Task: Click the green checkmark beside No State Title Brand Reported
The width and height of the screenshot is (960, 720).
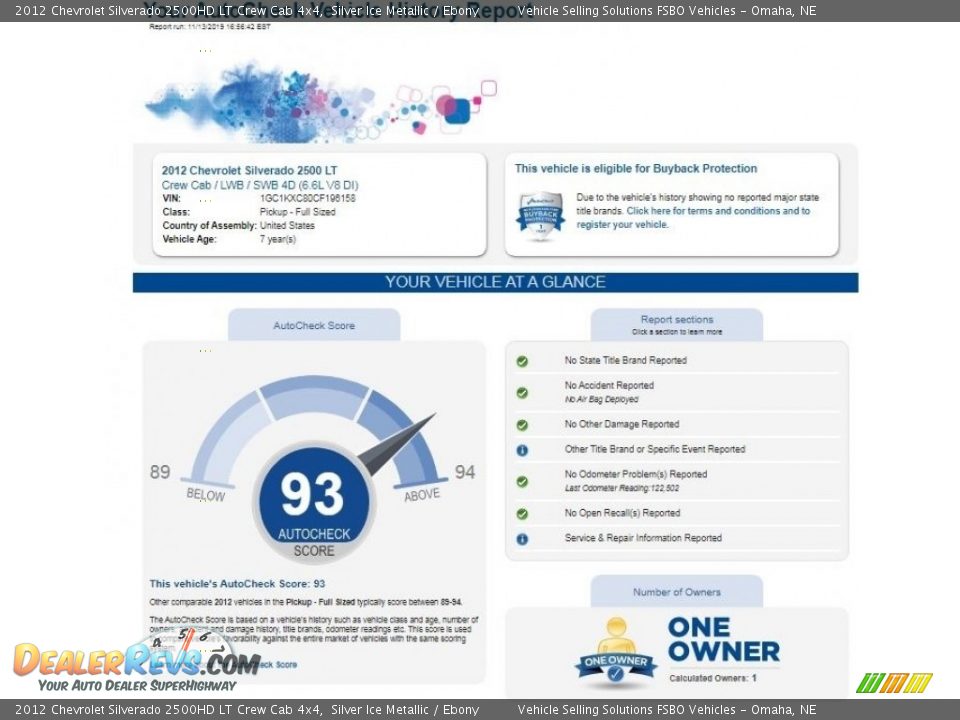Action: point(522,361)
